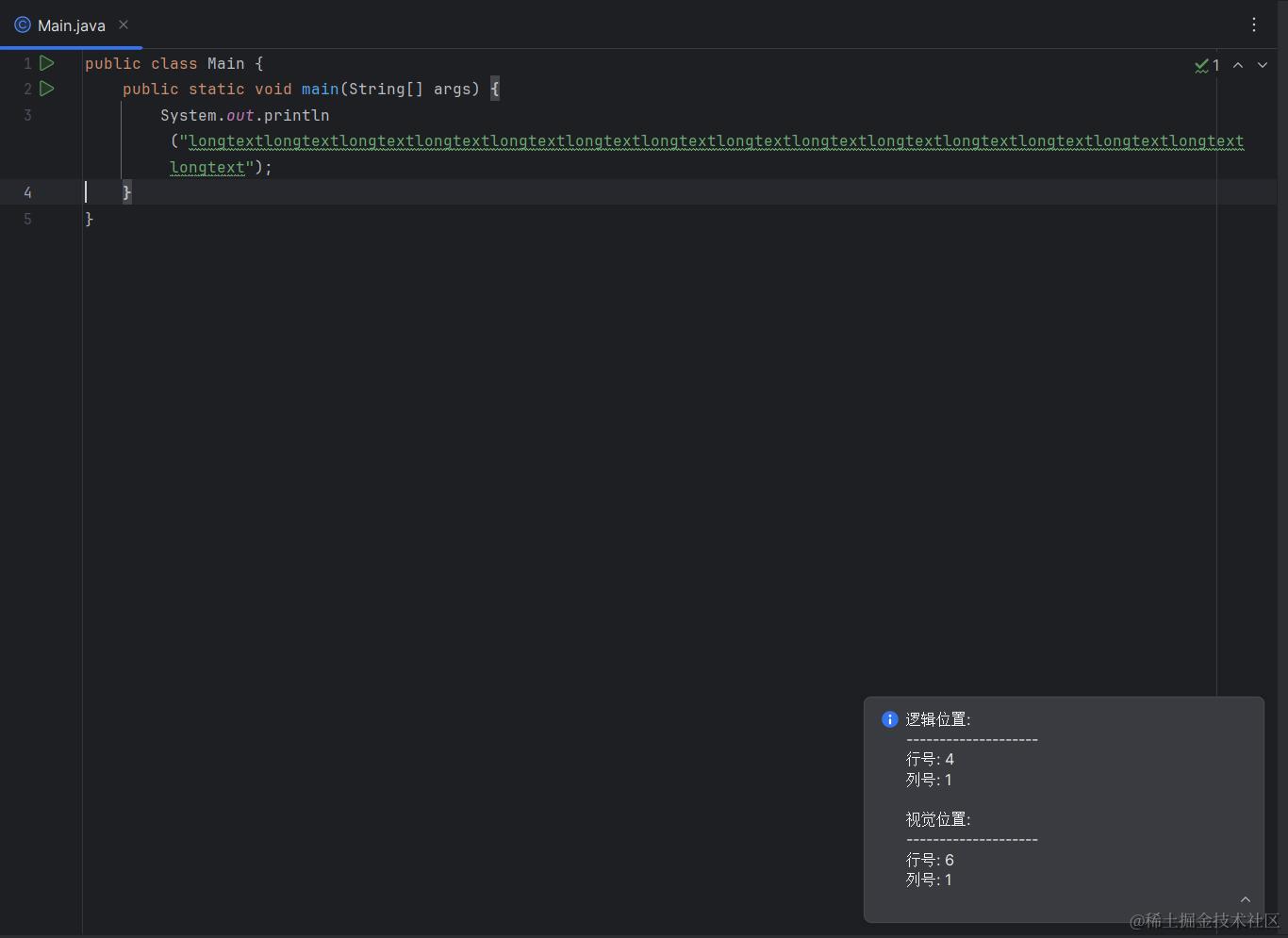Select the Main.java editor tab

[x=71, y=25]
